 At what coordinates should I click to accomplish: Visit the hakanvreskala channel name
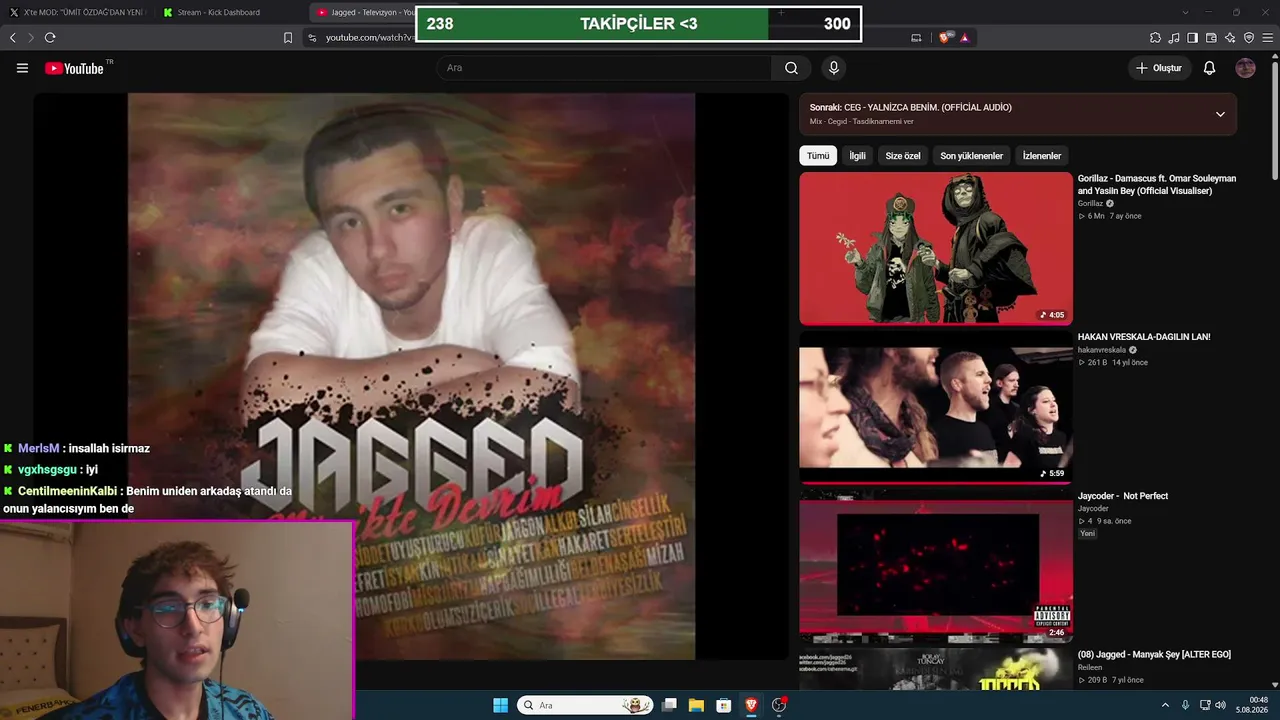[1102, 350]
